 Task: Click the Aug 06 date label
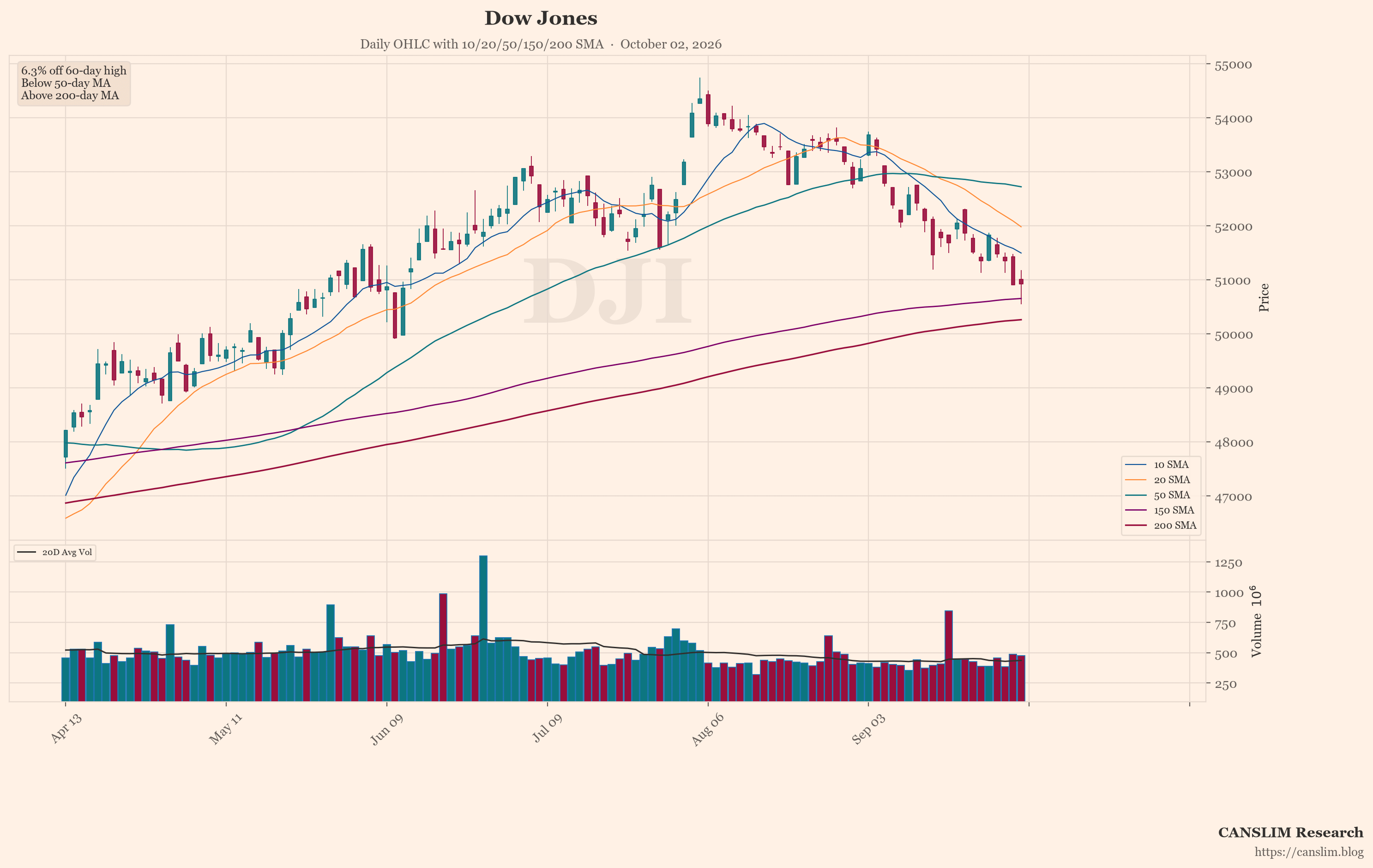(x=707, y=729)
